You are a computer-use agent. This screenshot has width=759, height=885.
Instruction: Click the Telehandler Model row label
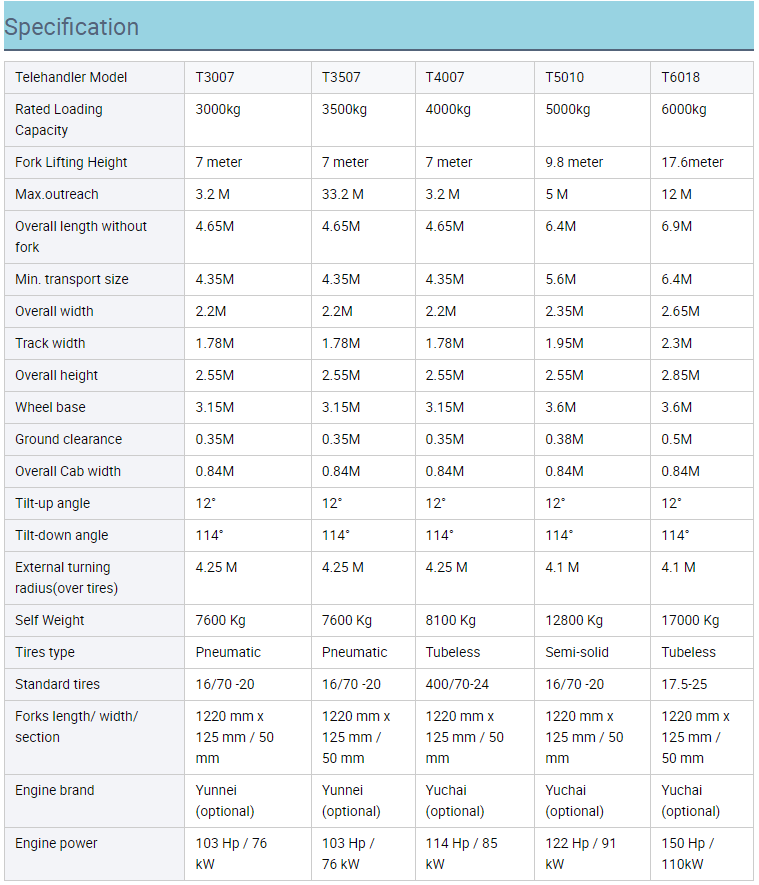pos(71,77)
